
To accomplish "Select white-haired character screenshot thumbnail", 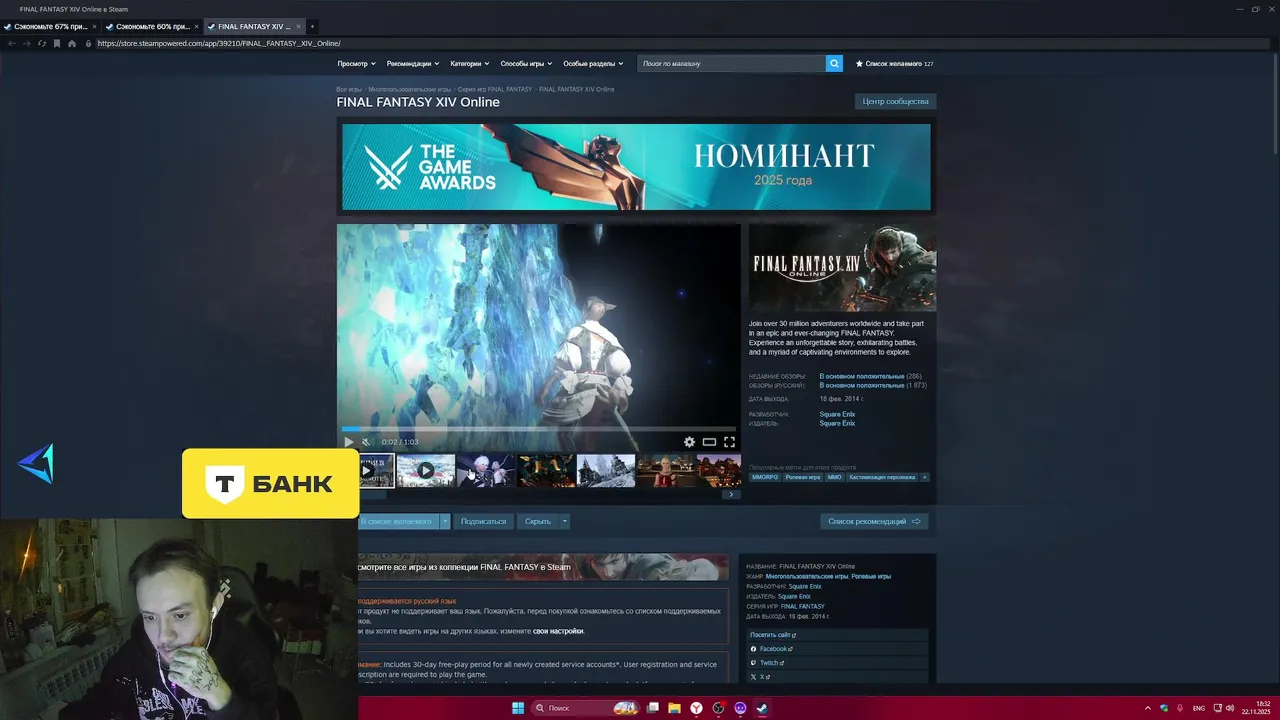I will (486, 470).
